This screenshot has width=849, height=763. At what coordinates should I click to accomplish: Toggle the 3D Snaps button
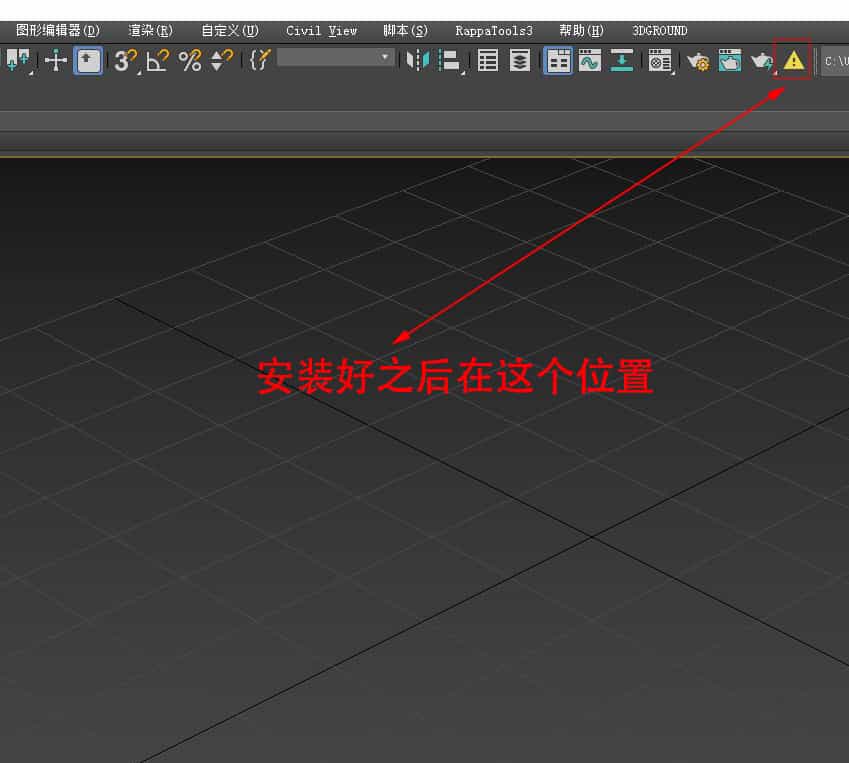126,61
